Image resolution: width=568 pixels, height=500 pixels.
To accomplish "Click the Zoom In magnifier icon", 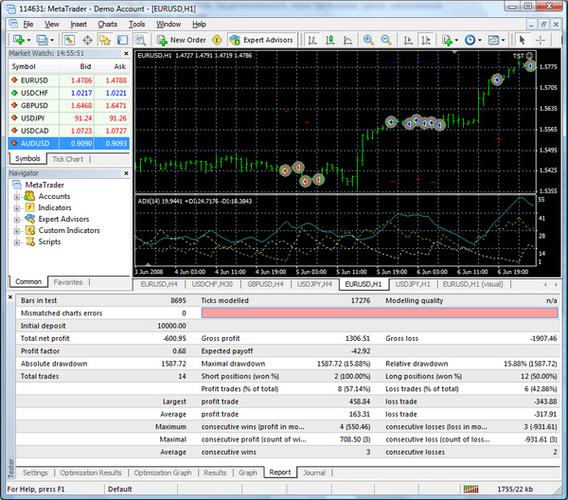I will click(x=368, y=40).
